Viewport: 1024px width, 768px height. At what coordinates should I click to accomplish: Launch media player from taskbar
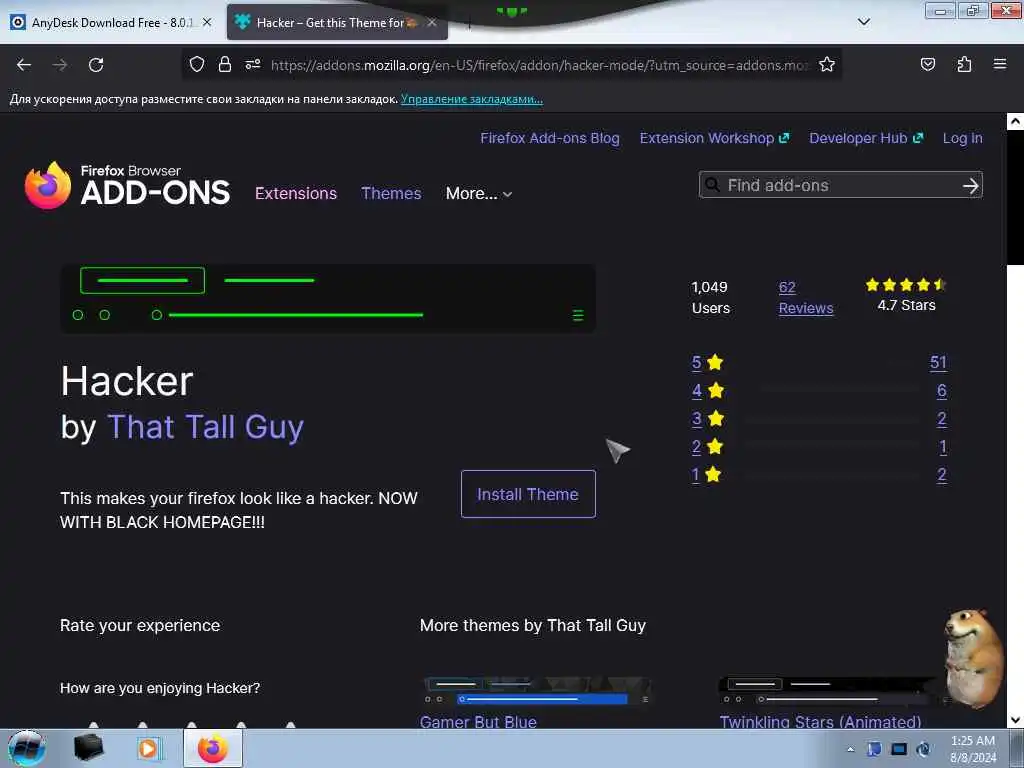(x=148, y=748)
